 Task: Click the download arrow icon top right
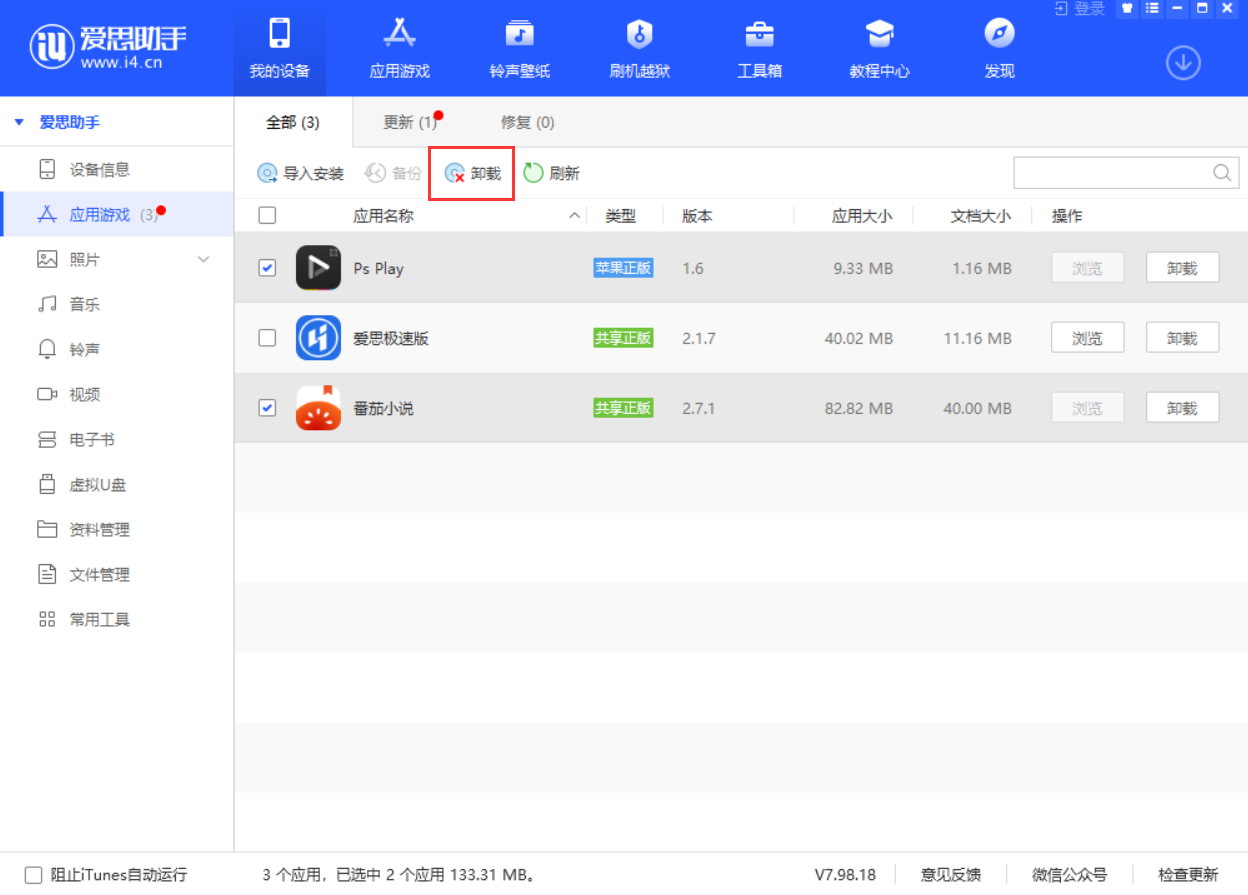1183,62
